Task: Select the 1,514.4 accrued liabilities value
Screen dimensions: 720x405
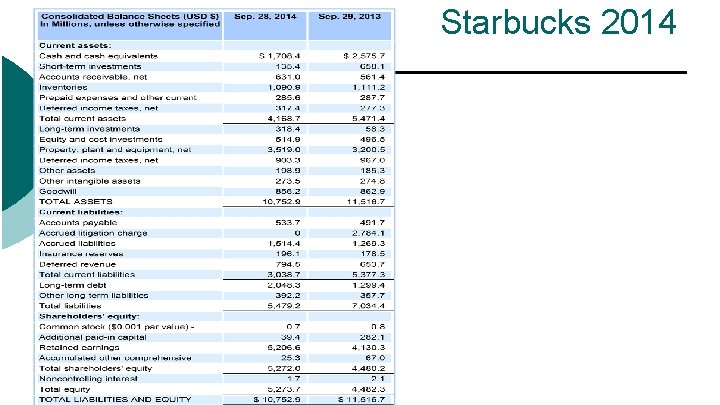Action: [284, 244]
